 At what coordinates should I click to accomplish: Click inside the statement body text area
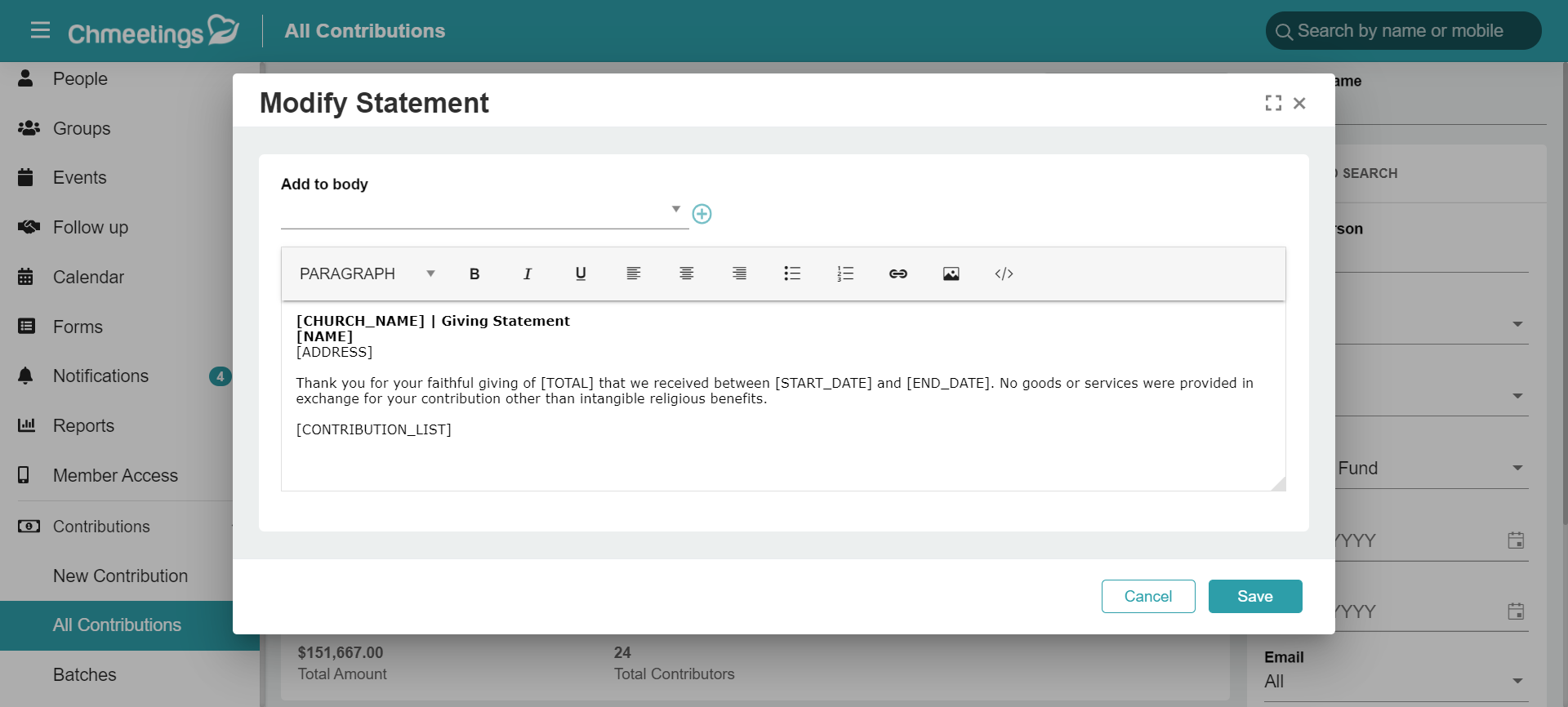(783, 396)
